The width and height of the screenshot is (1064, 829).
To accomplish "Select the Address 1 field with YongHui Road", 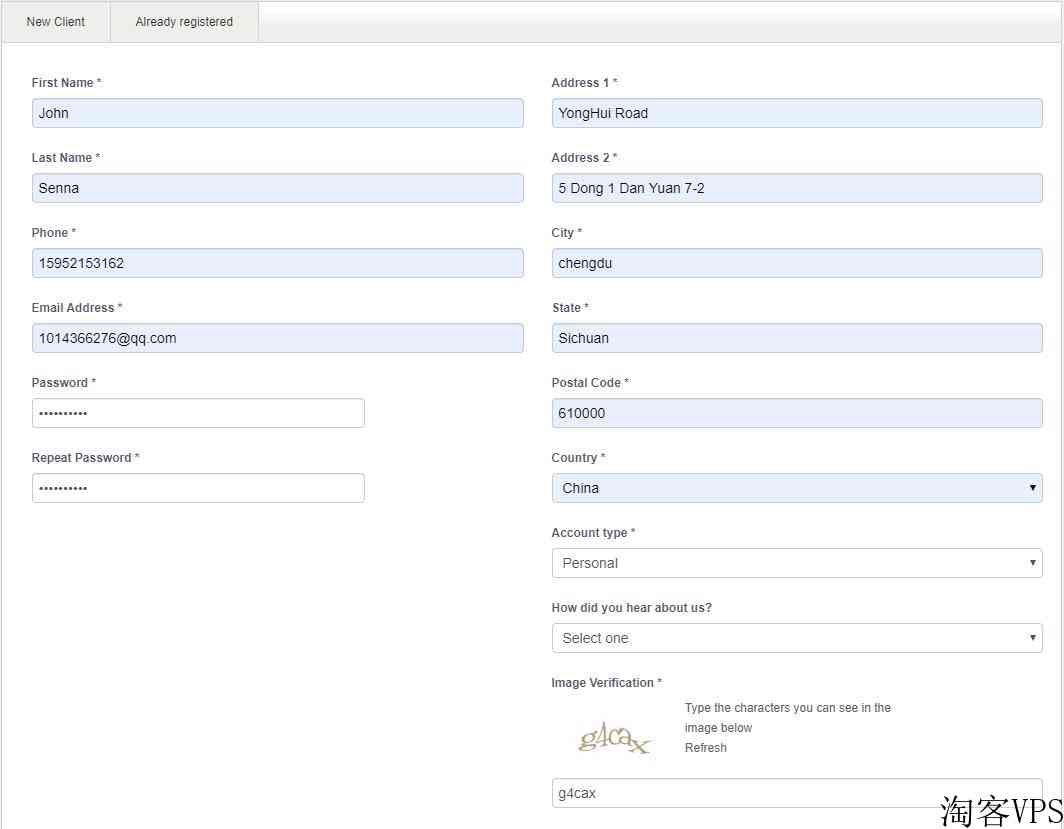I will tap(797, 113).
